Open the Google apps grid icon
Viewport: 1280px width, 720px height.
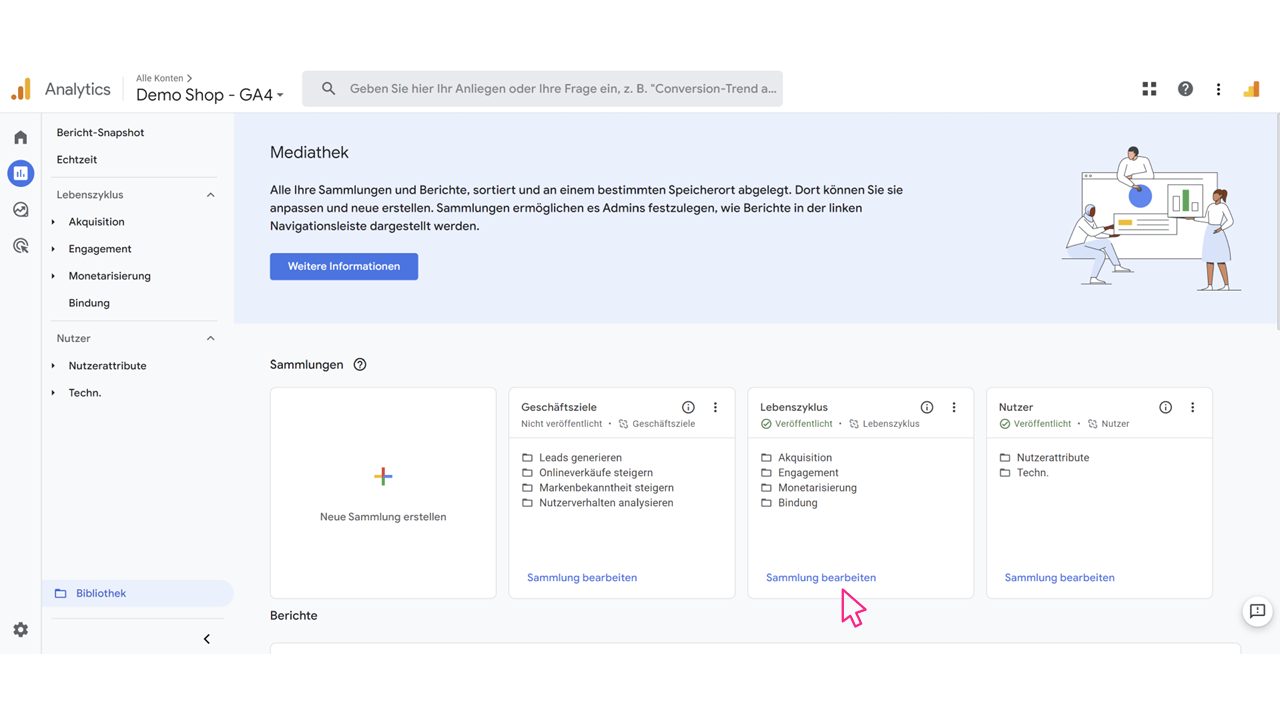[1149, 89]
